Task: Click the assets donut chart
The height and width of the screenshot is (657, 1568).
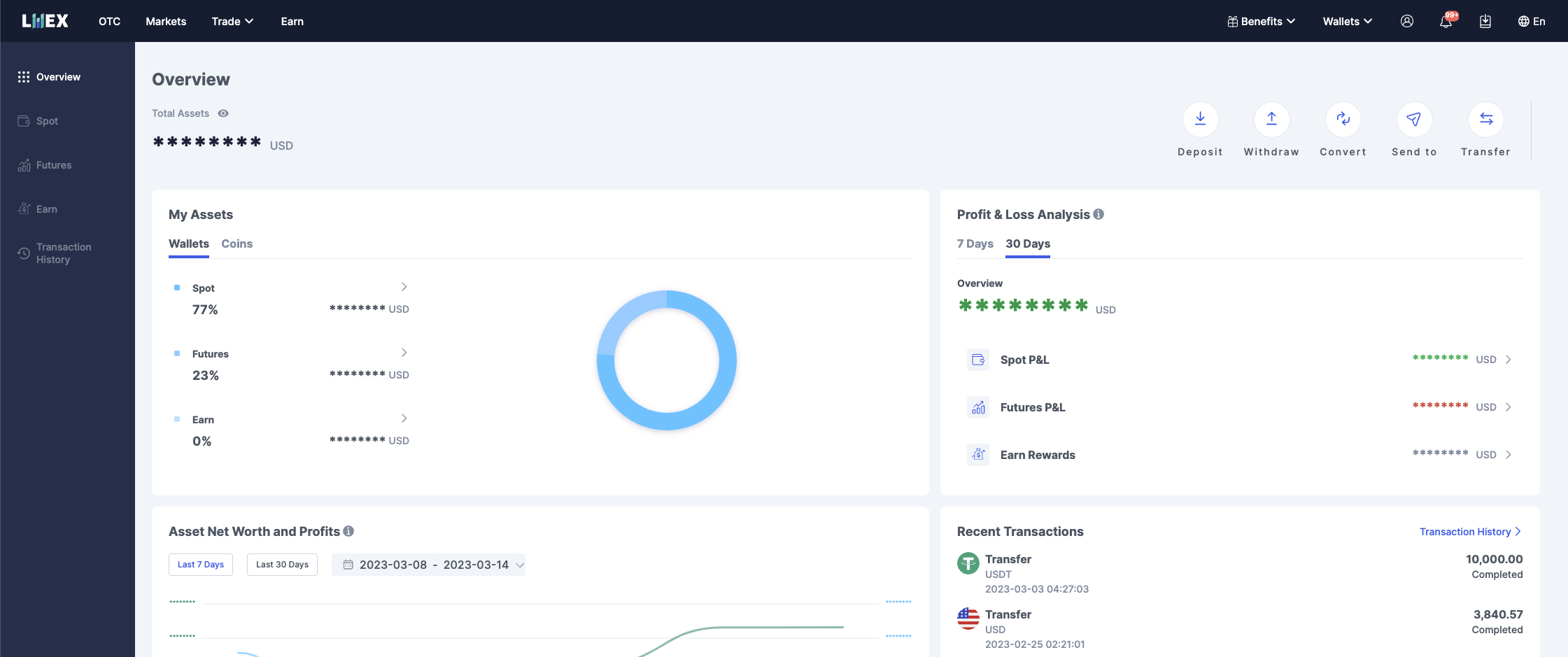Action: coord(667,360)
